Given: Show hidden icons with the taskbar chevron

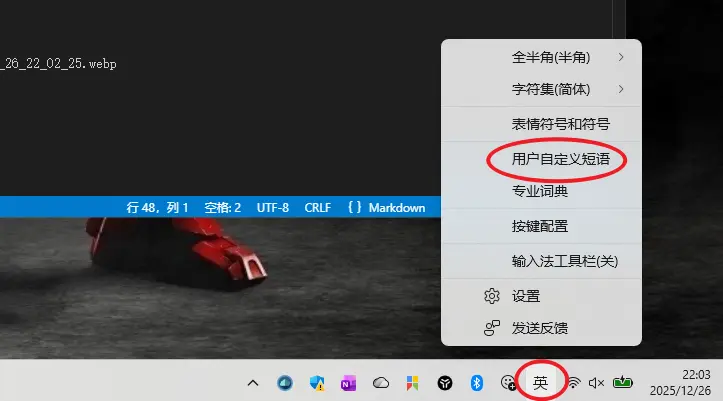Looking at the screenshot, I should point(253,383).
